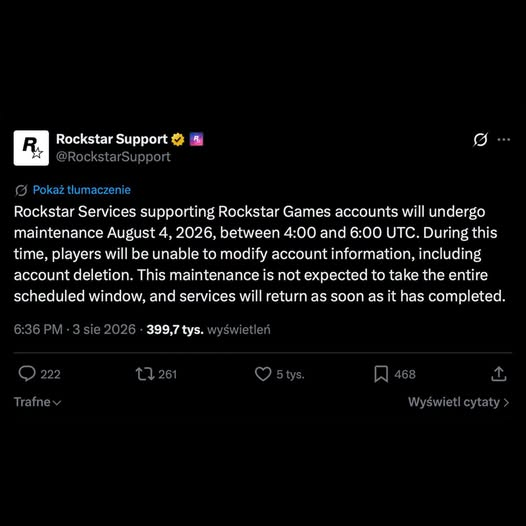Image resolution: width=526 pixels, height=526 pixels.
Task: Click the arrow after Wyświetl cytaty
Action: point(506,403)
